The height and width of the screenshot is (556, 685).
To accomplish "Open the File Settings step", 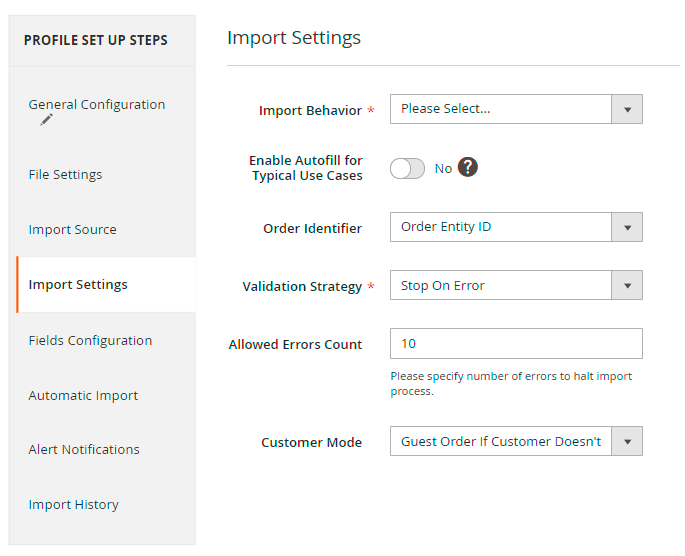I will tap(65, 175).
